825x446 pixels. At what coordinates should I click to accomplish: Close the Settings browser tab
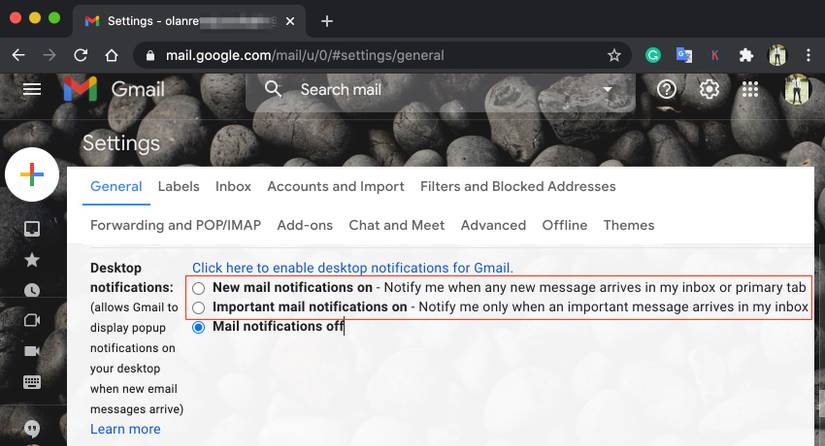click(290, 21)
